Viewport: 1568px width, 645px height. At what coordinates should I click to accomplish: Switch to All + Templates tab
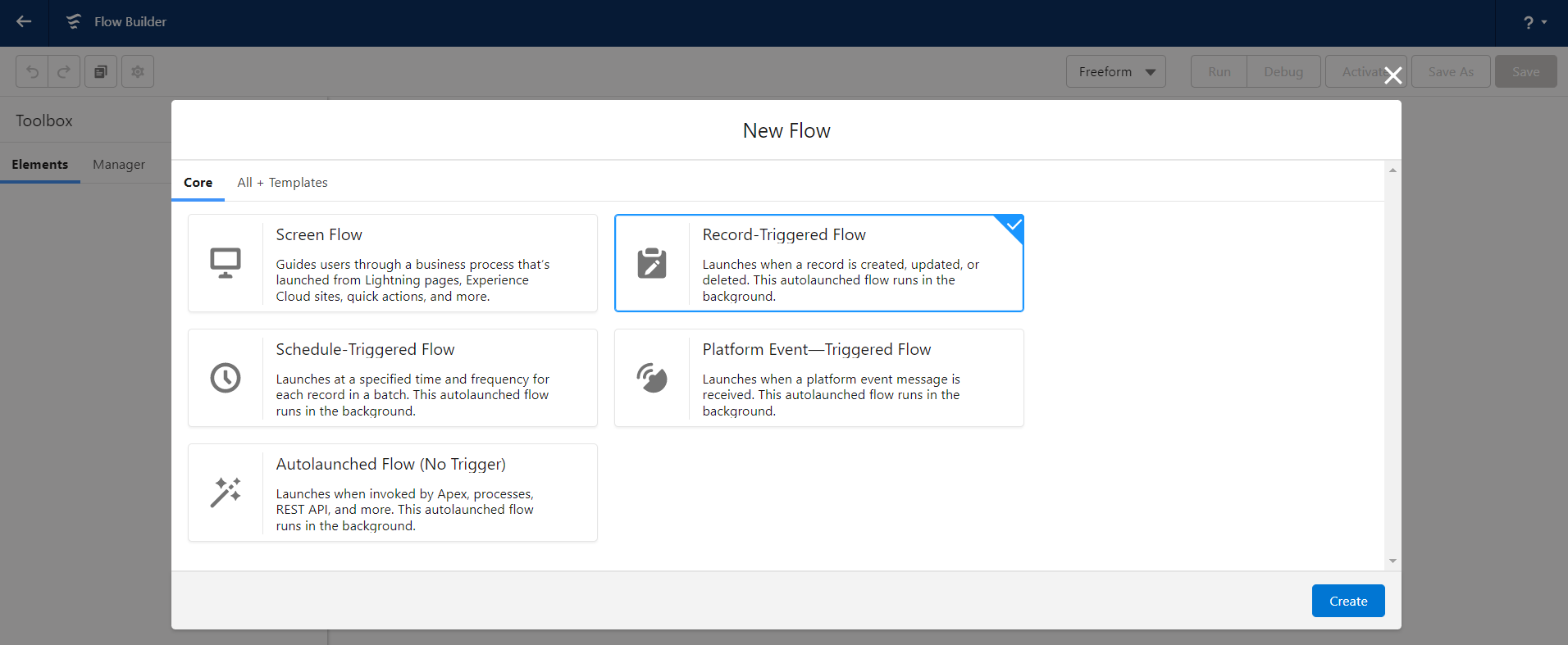[282, 183]
